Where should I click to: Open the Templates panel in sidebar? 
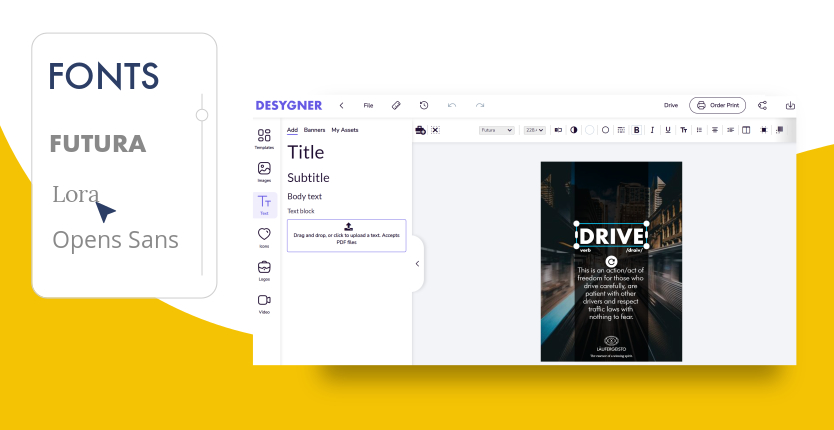pos(264,139)
